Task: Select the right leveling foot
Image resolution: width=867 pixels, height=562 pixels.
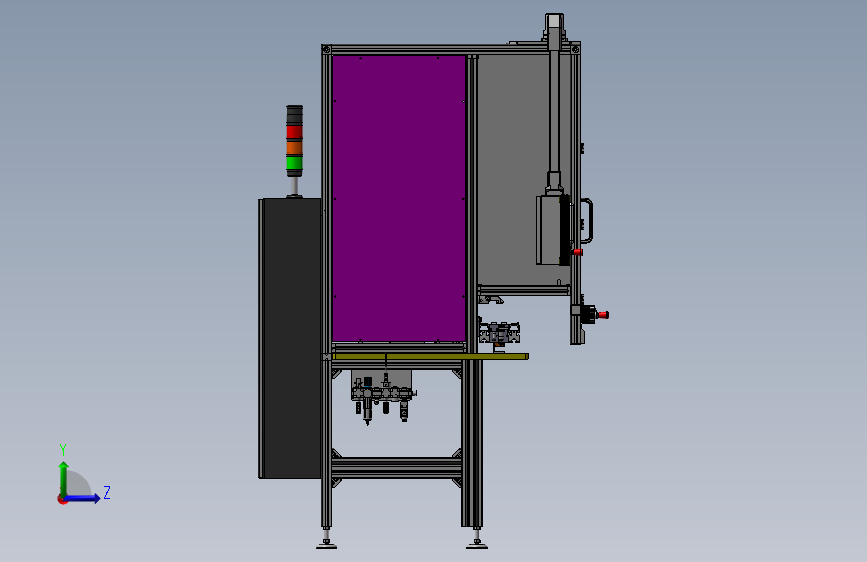Action: (477, 540)
